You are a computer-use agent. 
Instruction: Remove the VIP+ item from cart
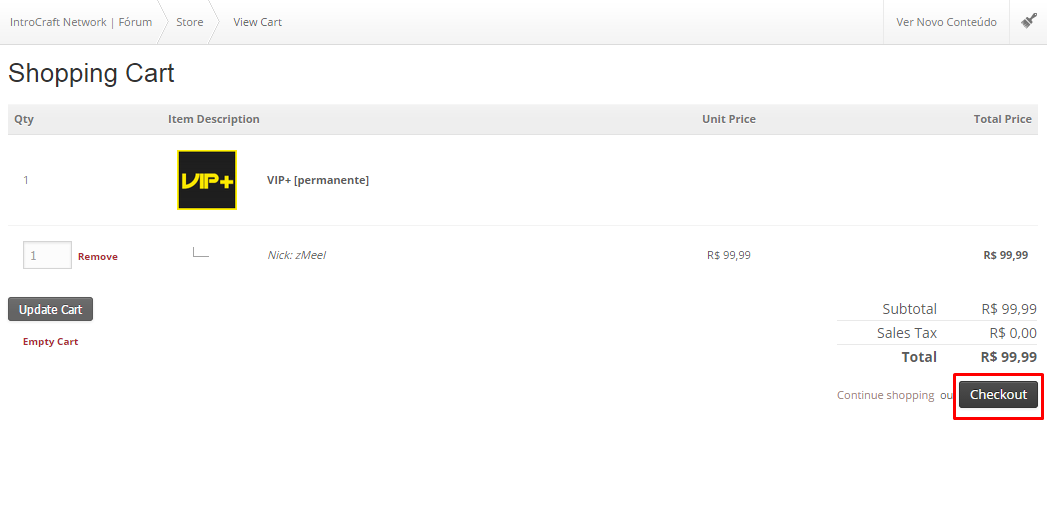pos(97,256)
